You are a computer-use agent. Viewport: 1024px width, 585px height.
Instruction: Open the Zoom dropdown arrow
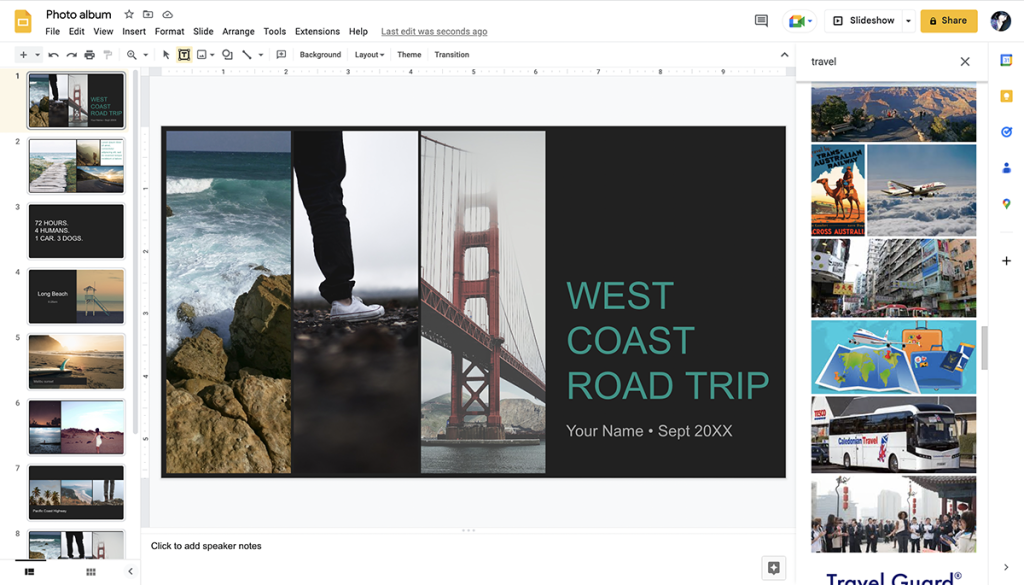click(x=144, y=54)
